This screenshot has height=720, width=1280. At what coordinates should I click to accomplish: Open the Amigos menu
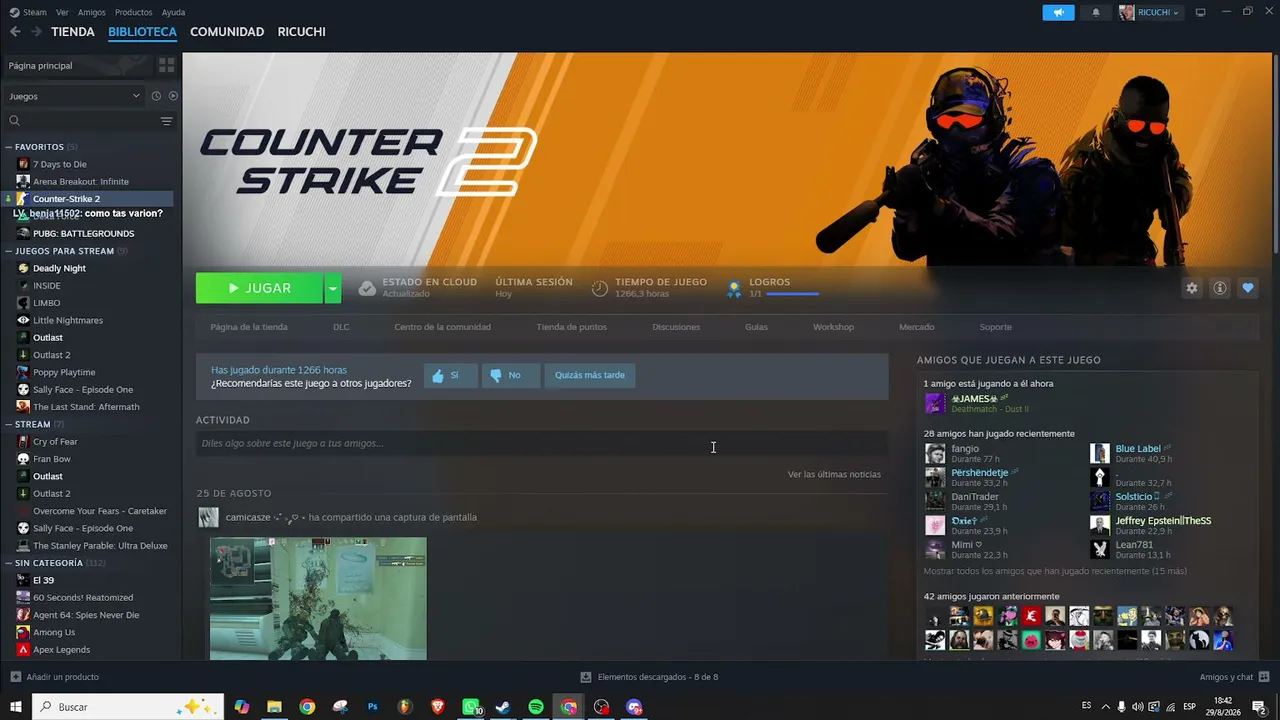tap(92, 12)
